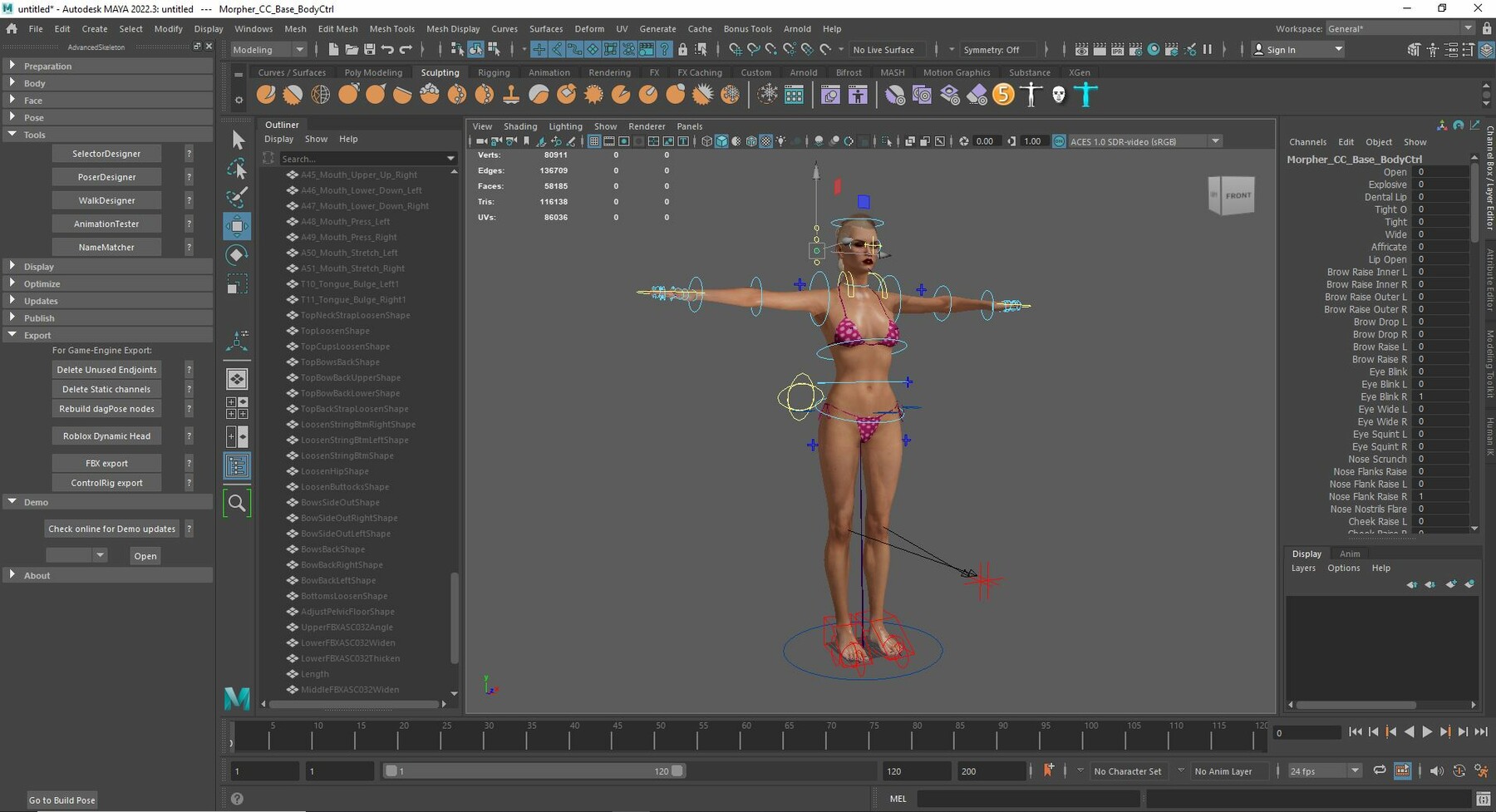Click the help question mark icon
This screenshot has height=812, width=1496.
pyautogui.click(x=237, y=799)
